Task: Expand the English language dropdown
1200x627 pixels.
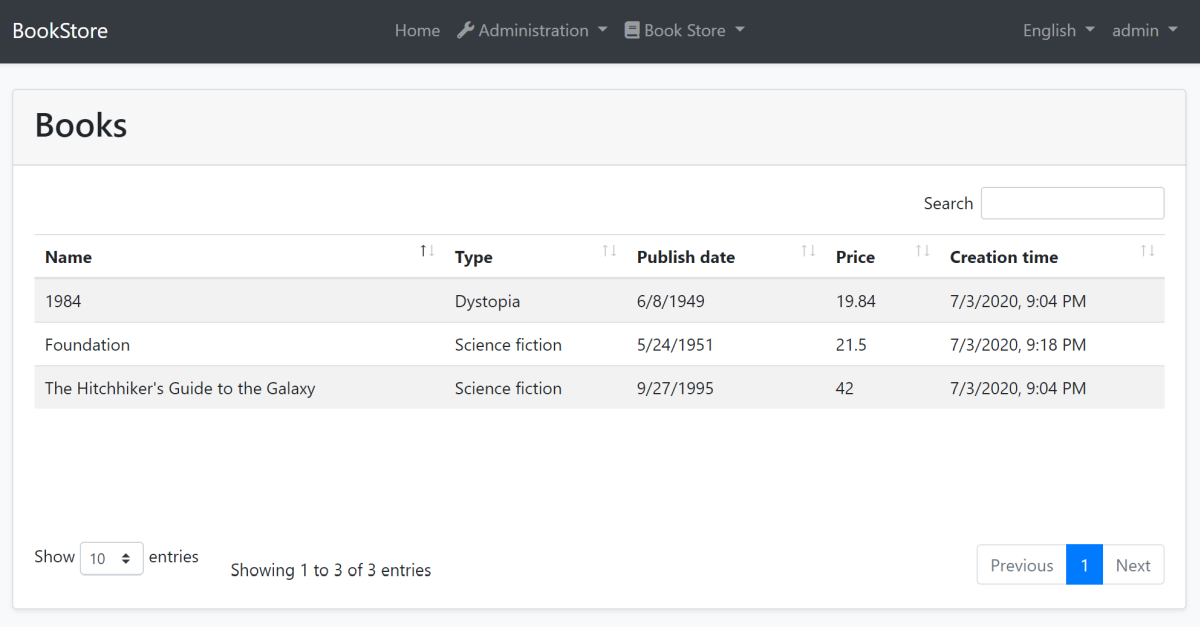Action: point(1058,30)
